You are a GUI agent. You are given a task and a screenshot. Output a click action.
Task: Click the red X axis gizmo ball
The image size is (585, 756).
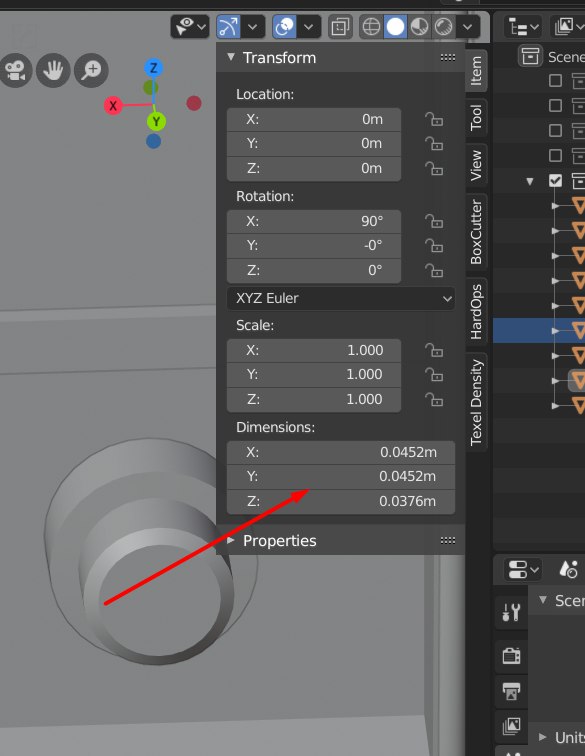113,106
